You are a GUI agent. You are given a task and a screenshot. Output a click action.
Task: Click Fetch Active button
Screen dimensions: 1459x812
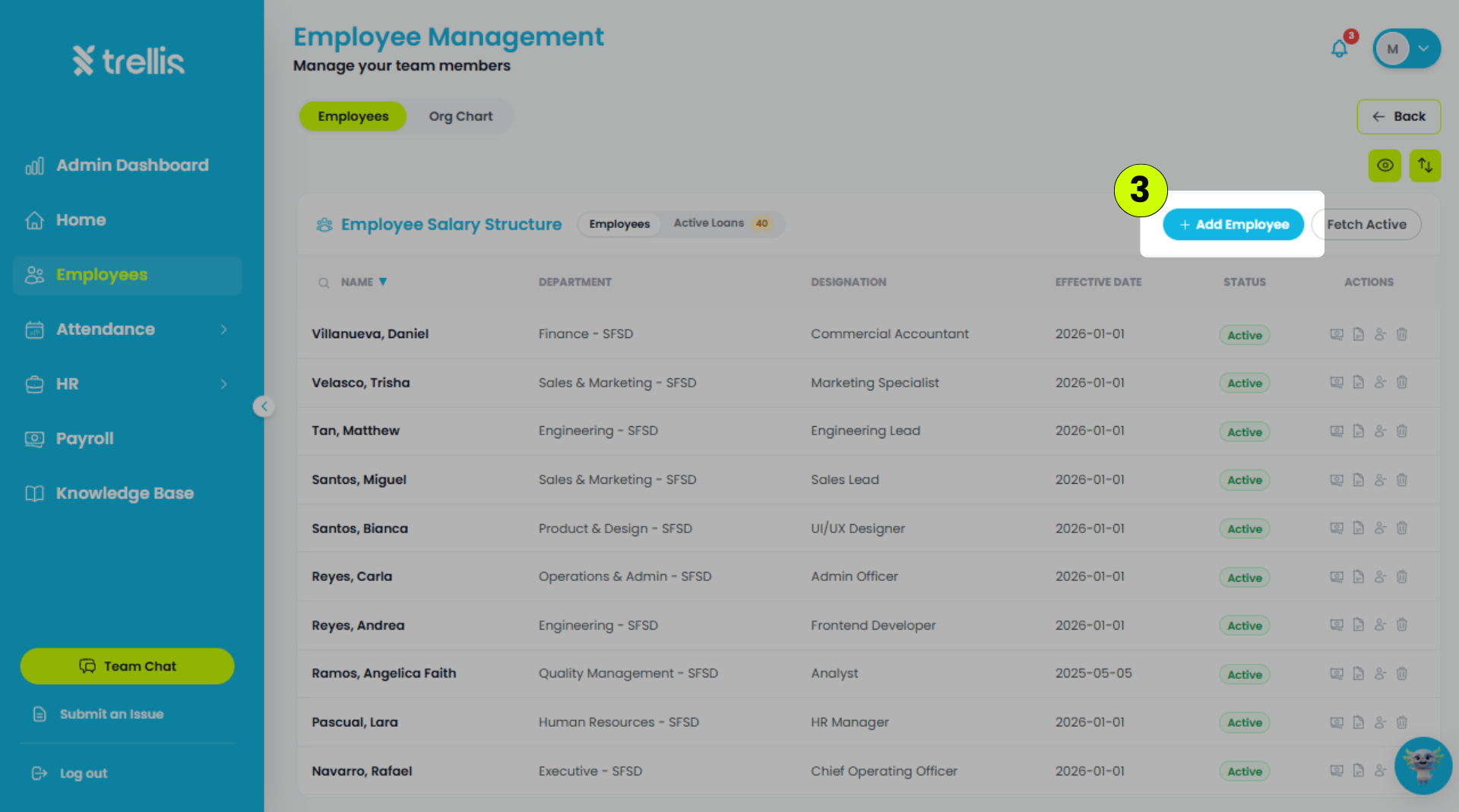(x=1366, y=224)
